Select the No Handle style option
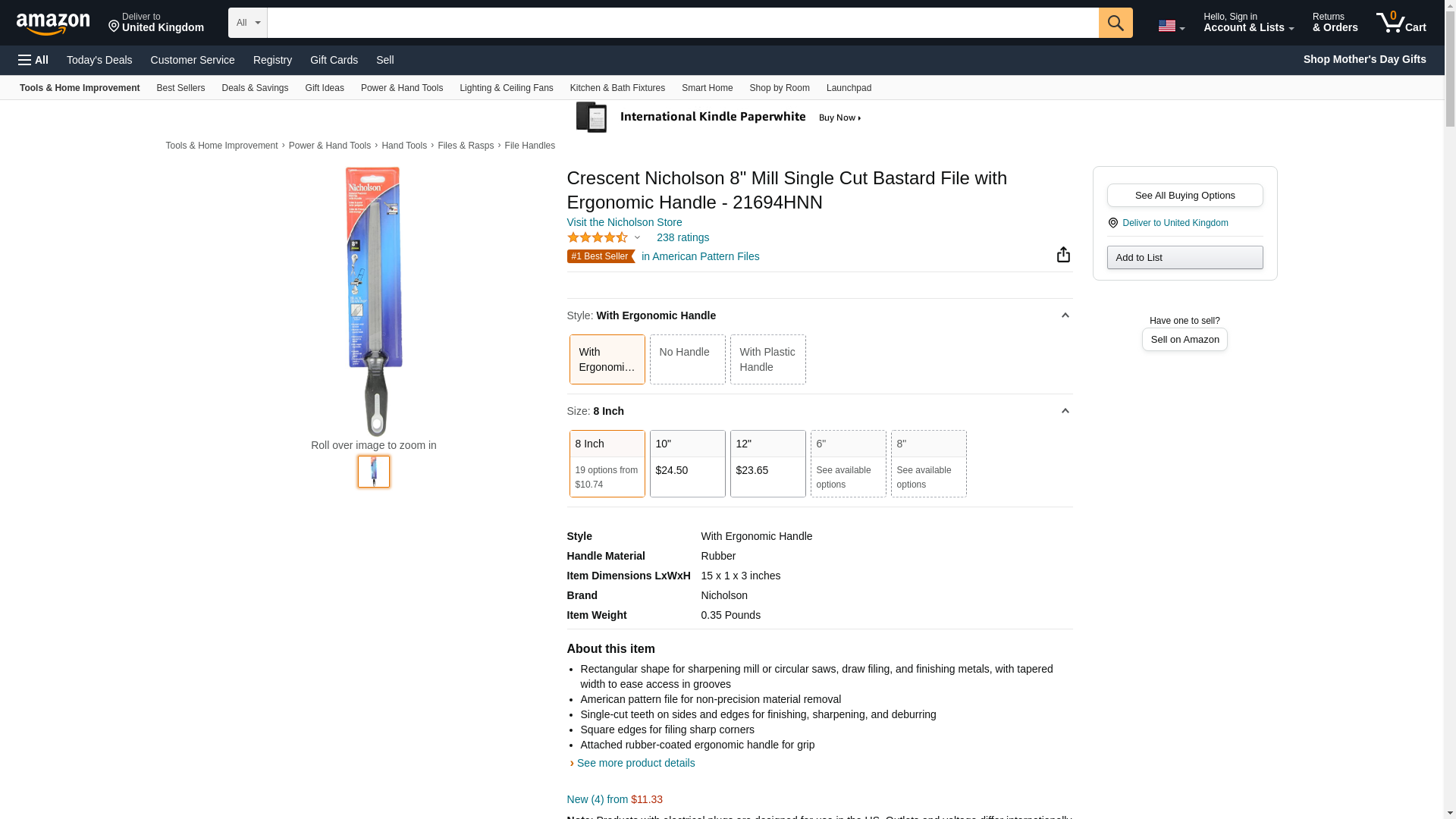Image resolution: width=1456 pixels, height=819 pixels. click(x=687, y=359)
